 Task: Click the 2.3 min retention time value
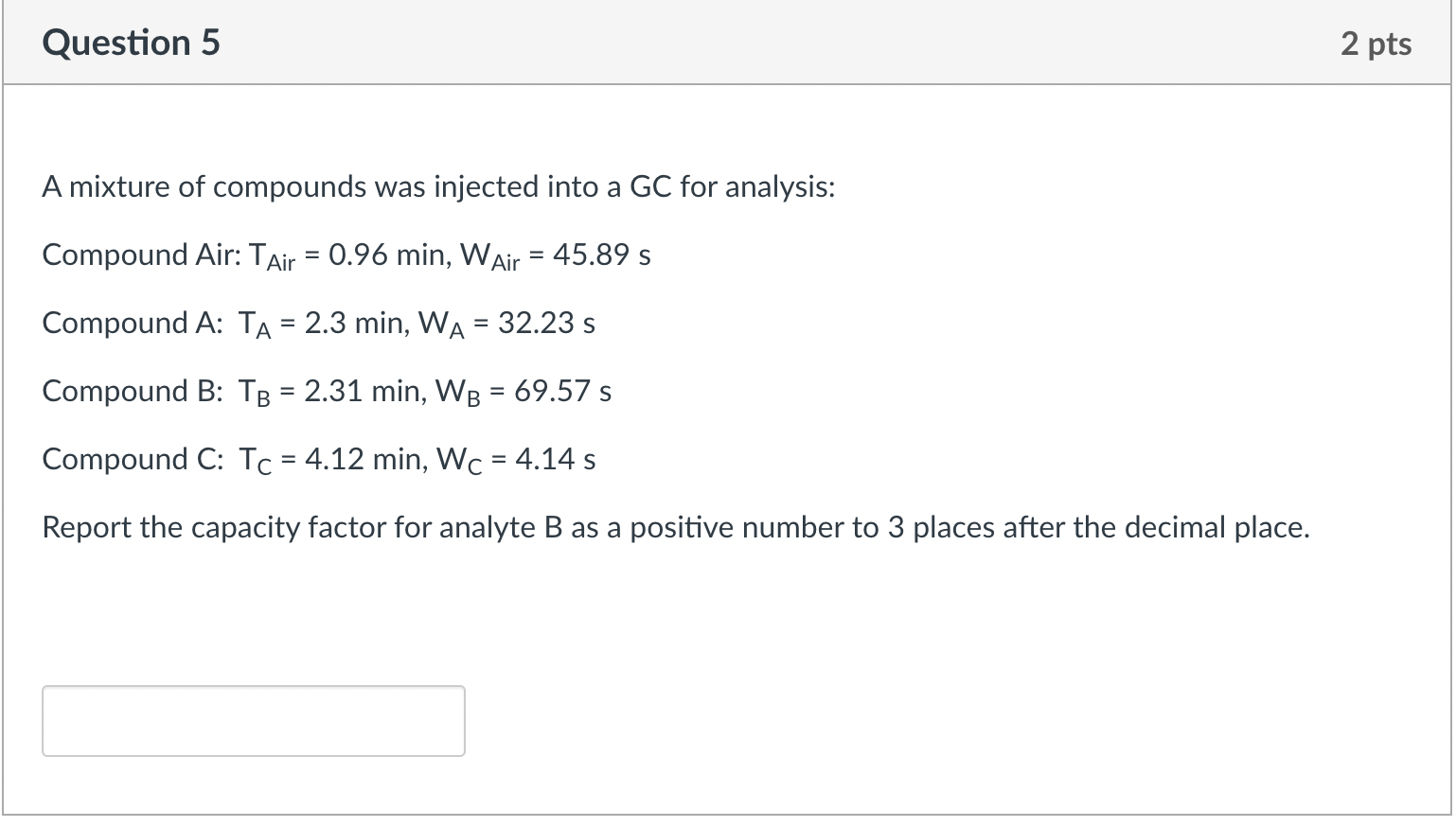point(355,324)
